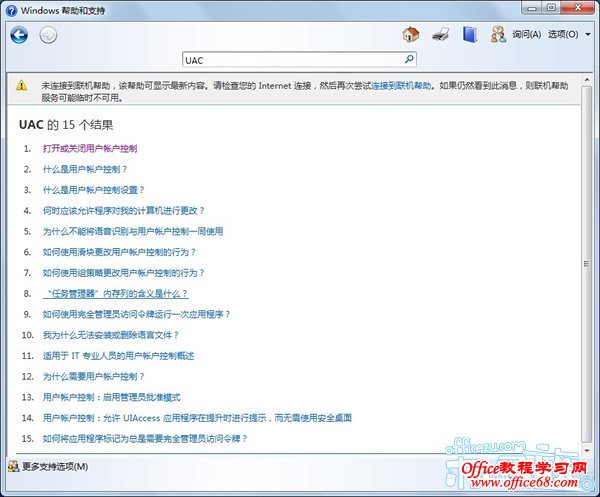Click the vertical scrollbar thumb
The height and width of the screenshot is (497, 600).
click(x=586, y=263)
